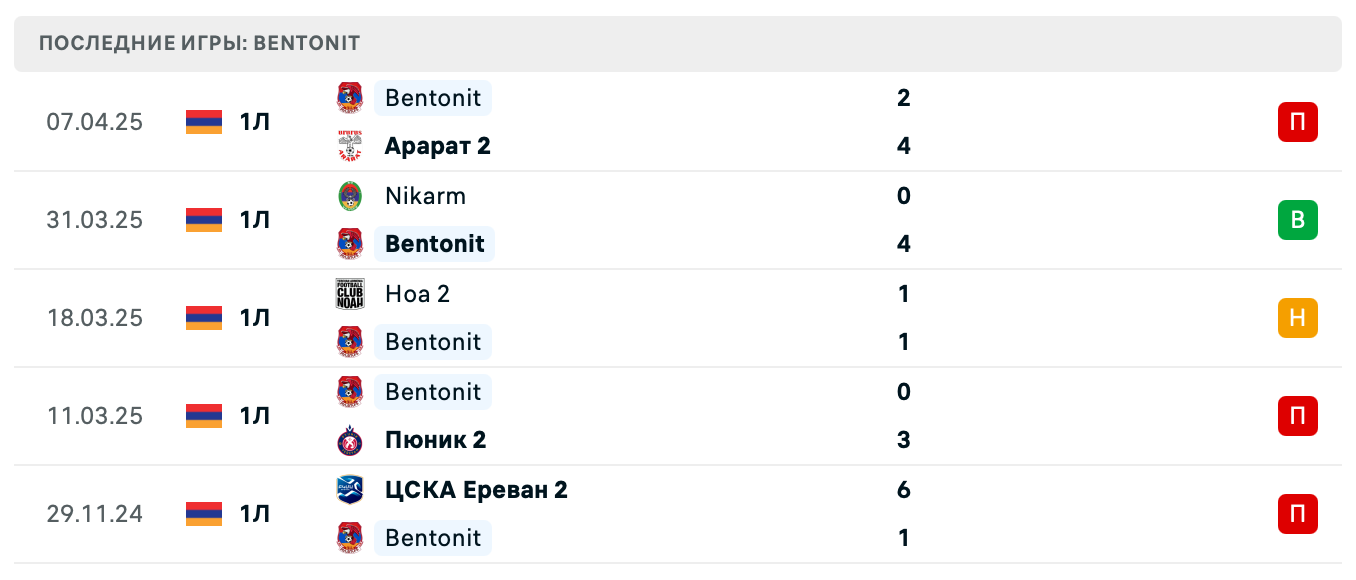Click the Пюник 2 club badge
Viewport: 1356px width, 580px height.
click(x=349, y=440)
